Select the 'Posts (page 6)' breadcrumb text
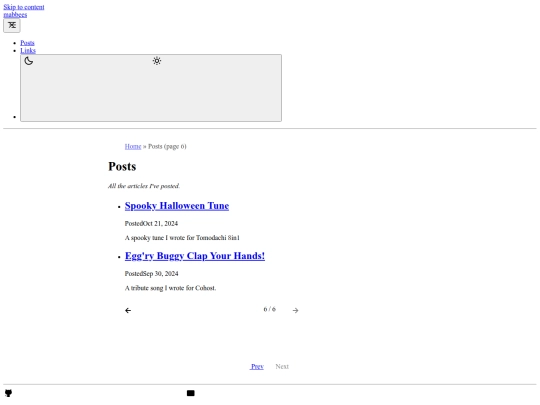 [167, 146]
